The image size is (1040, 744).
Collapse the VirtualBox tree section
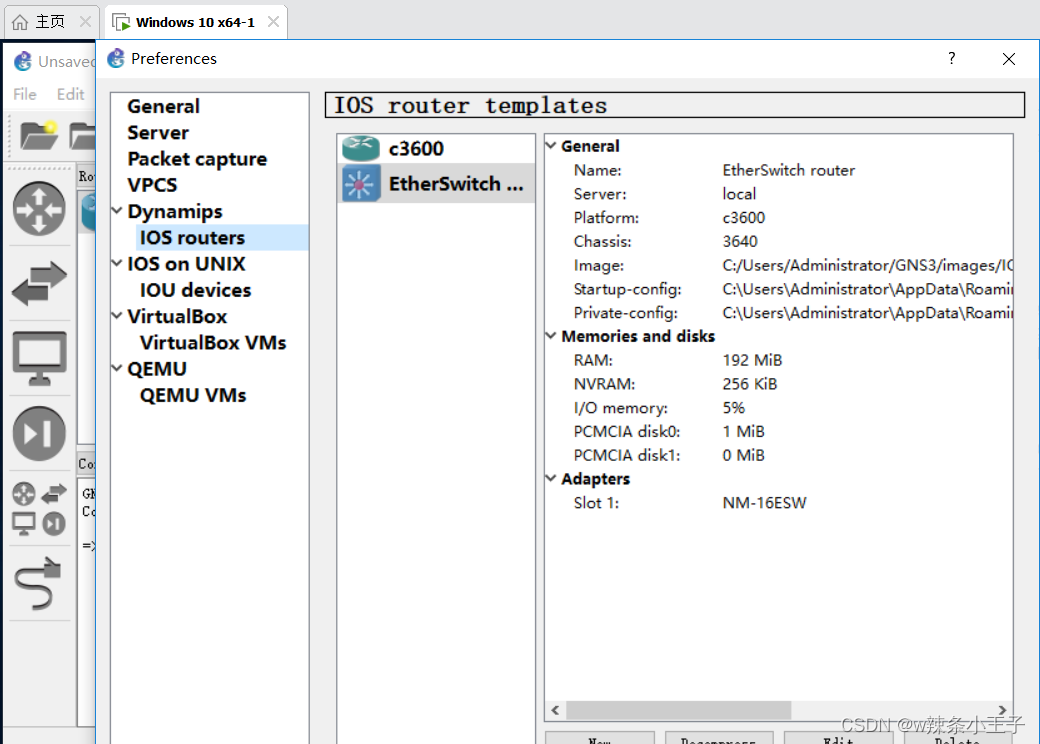click(117, 316)
